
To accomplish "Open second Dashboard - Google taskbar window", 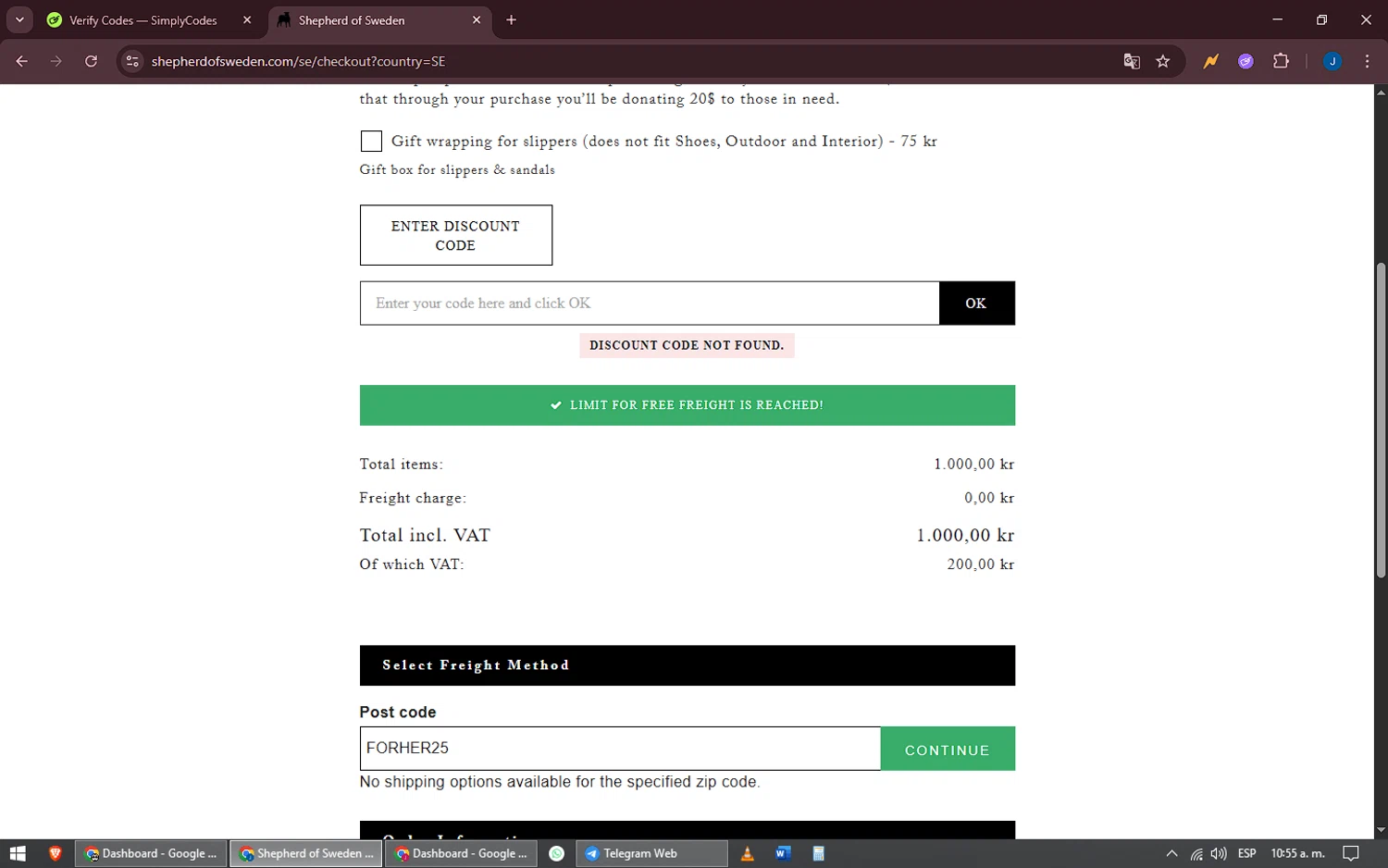I will tap(461, 853).
